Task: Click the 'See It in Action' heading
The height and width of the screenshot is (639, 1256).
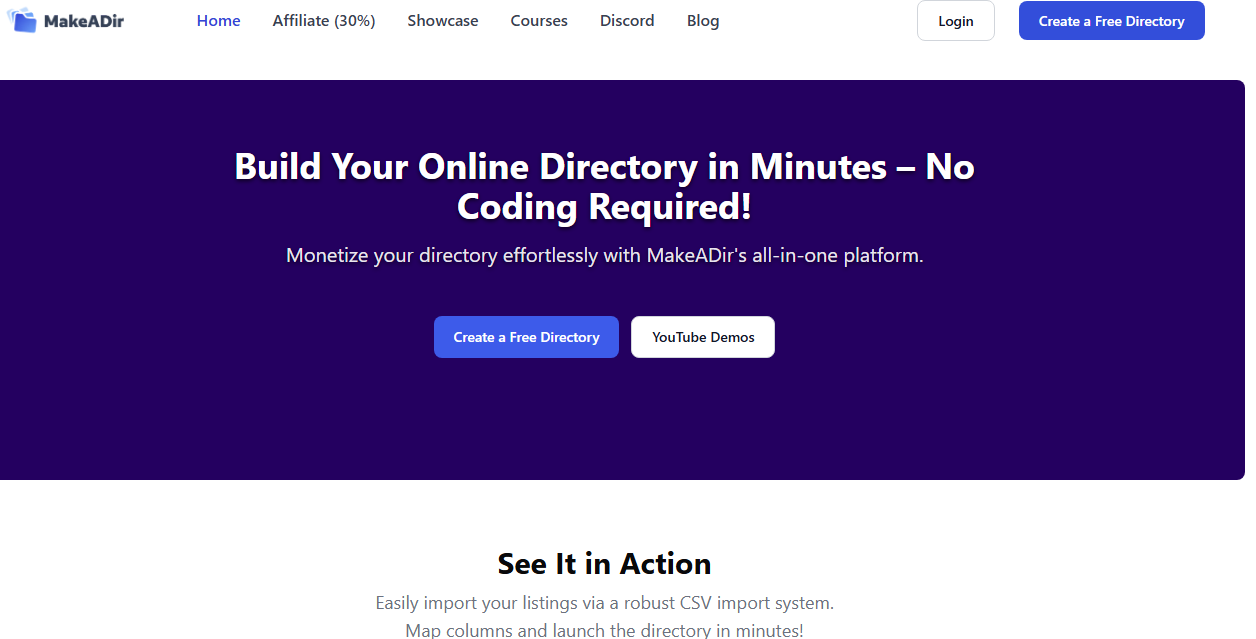Action: pyautogui.click(x=604, y=564)
